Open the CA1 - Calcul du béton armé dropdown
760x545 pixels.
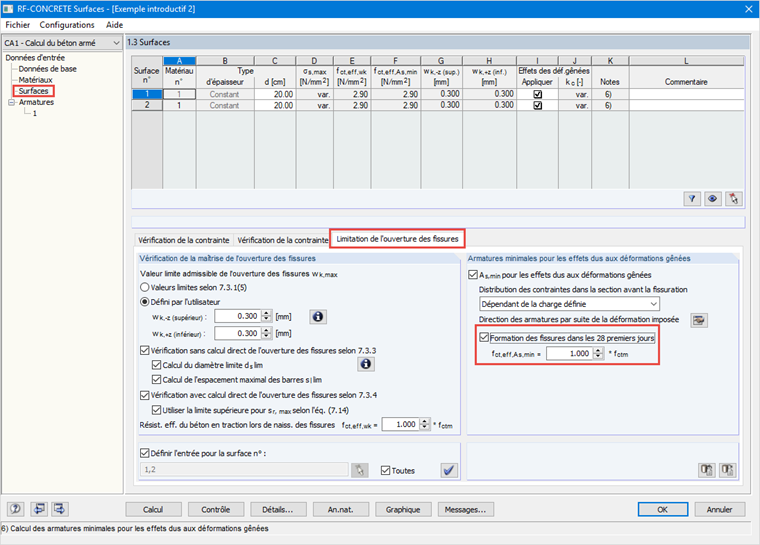tap(116, 43)
